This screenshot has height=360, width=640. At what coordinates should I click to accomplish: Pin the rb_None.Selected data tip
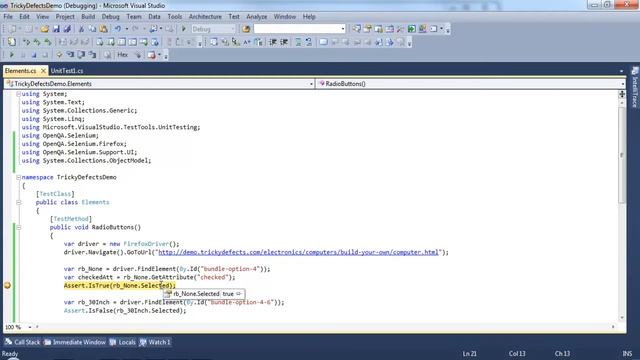[x=239, y=294]
